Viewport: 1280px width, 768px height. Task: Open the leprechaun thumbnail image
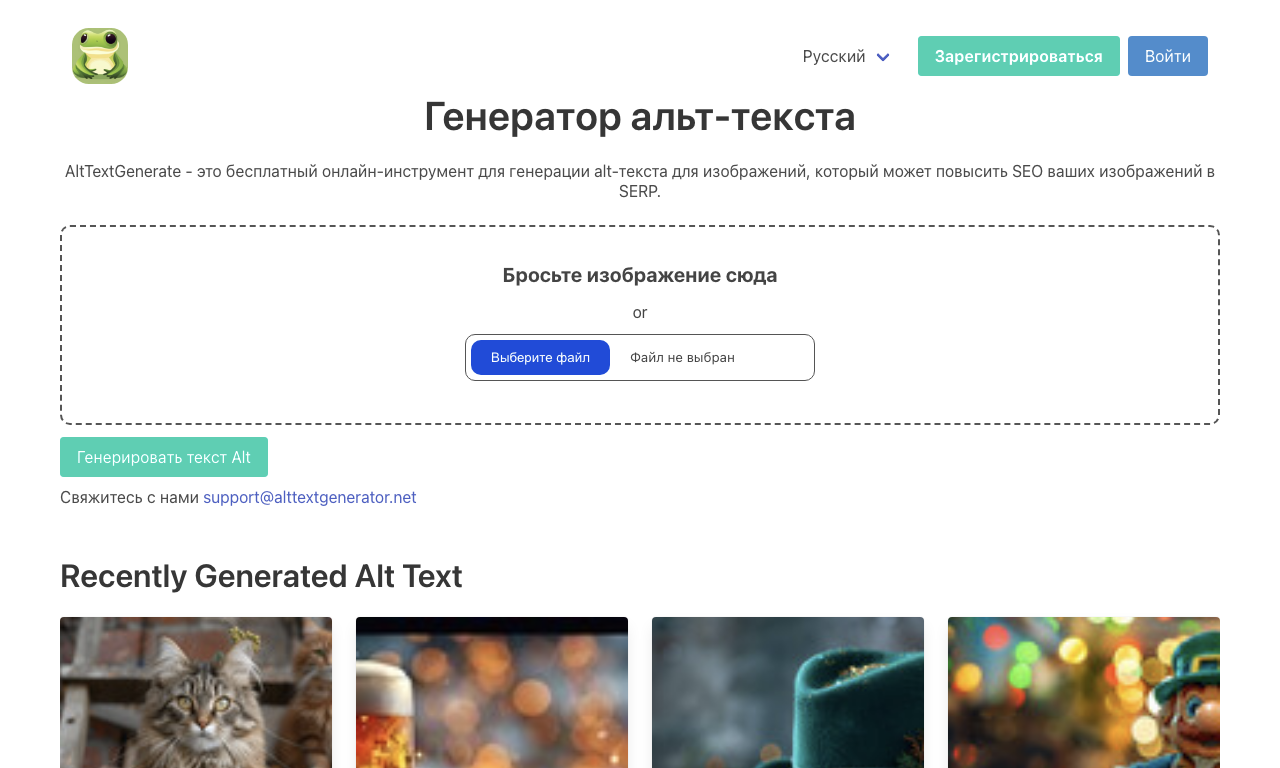1084,692
